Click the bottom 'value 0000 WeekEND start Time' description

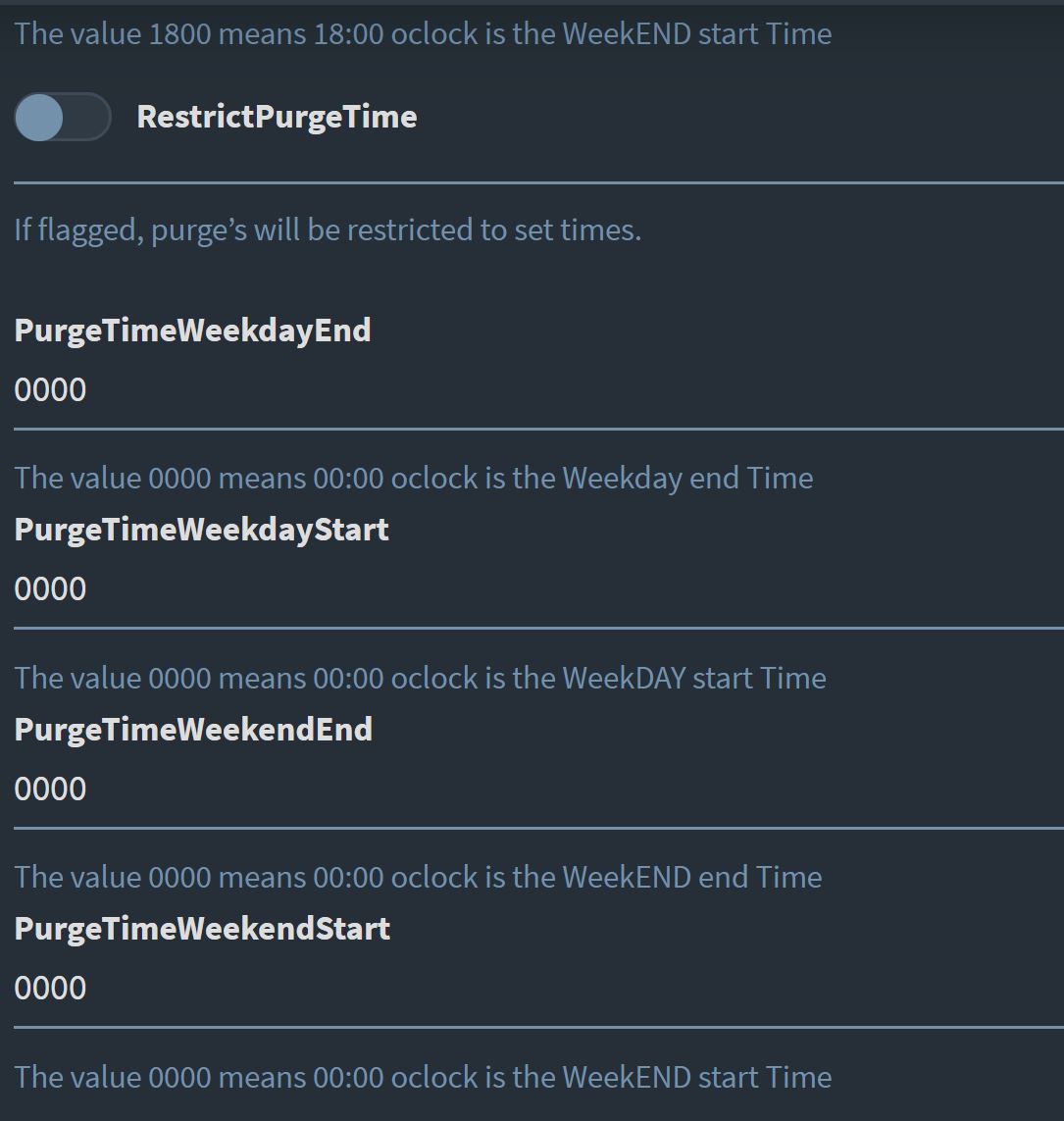pyautogui.click(x=423, y=1078)
